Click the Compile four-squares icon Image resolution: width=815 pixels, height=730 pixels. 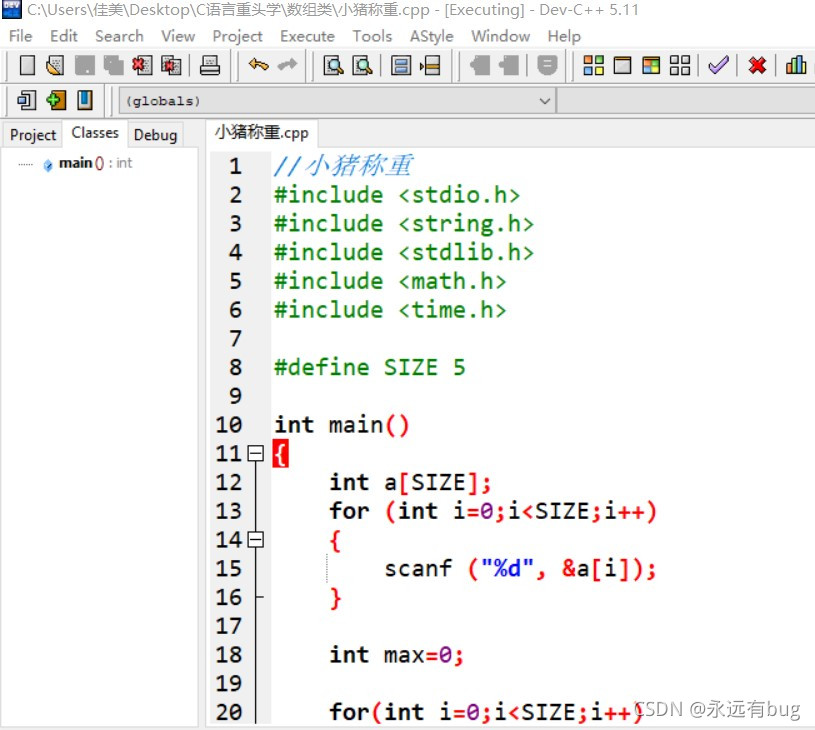coord(594,66)
